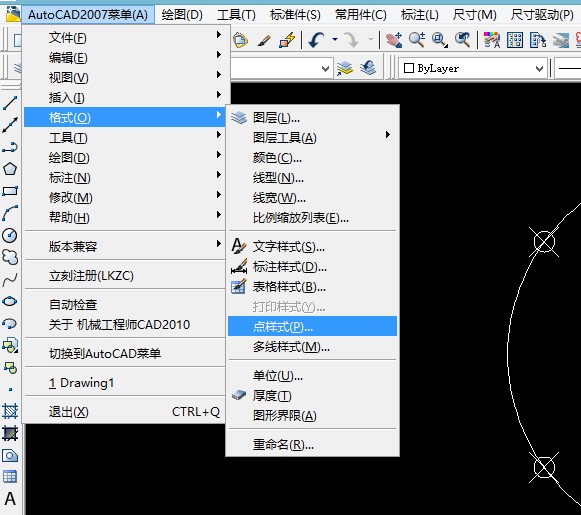Viewport: 581px width, 515px height.
Task: Select the Ellipse tool
Action: pos(10,301)
